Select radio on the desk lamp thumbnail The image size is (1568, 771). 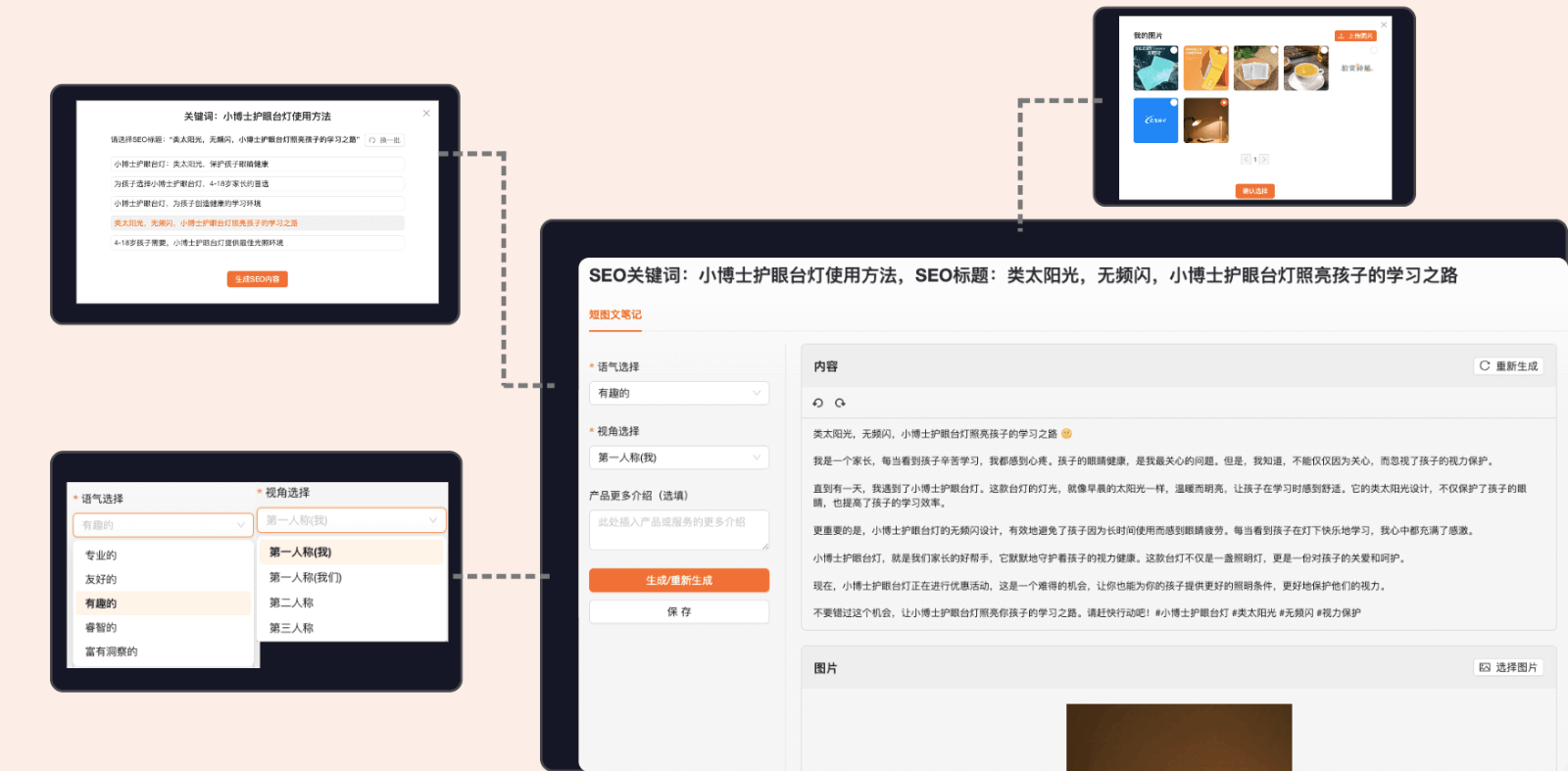click(x=1224, y=102)
